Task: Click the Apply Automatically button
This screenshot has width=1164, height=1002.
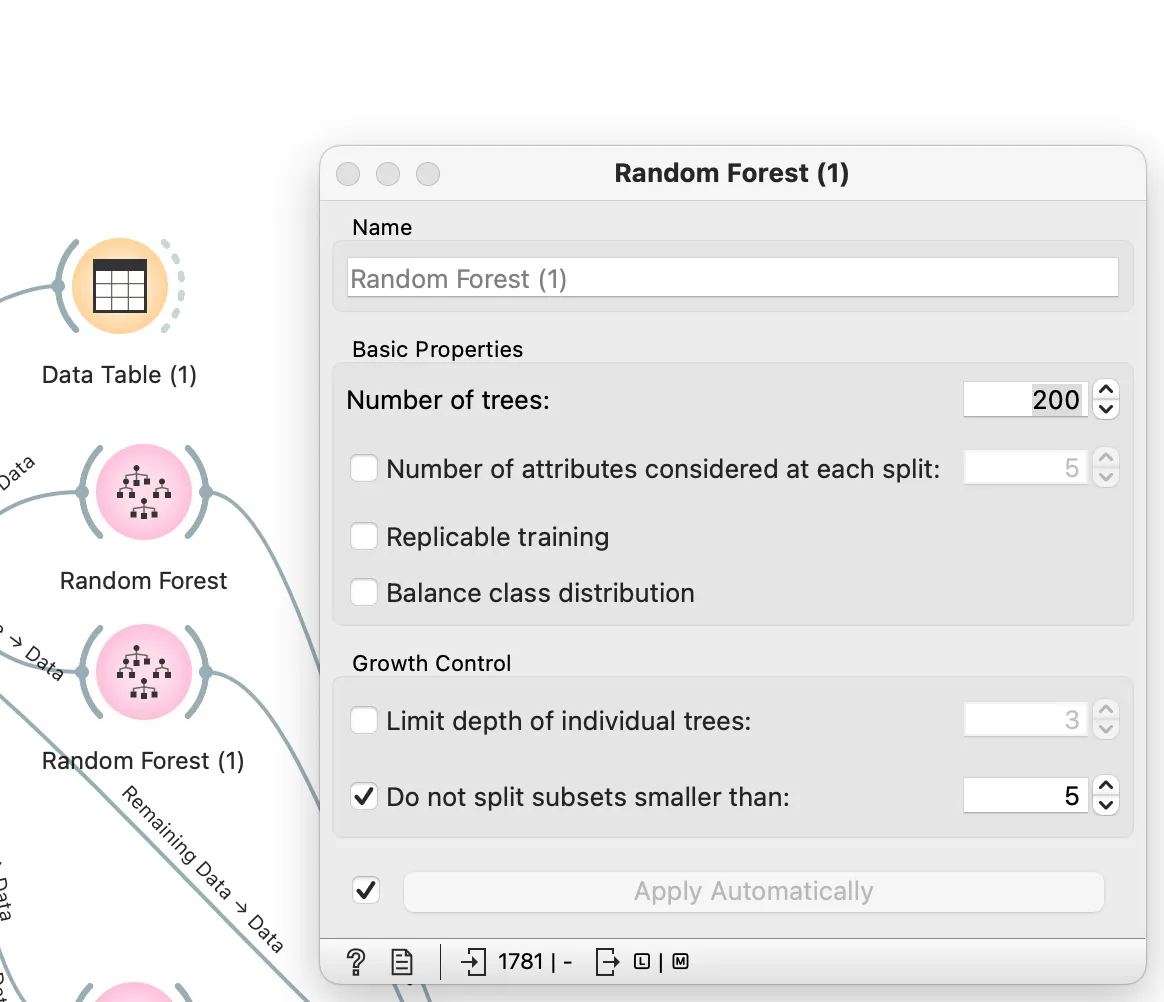Action: (x=753, y=891)
